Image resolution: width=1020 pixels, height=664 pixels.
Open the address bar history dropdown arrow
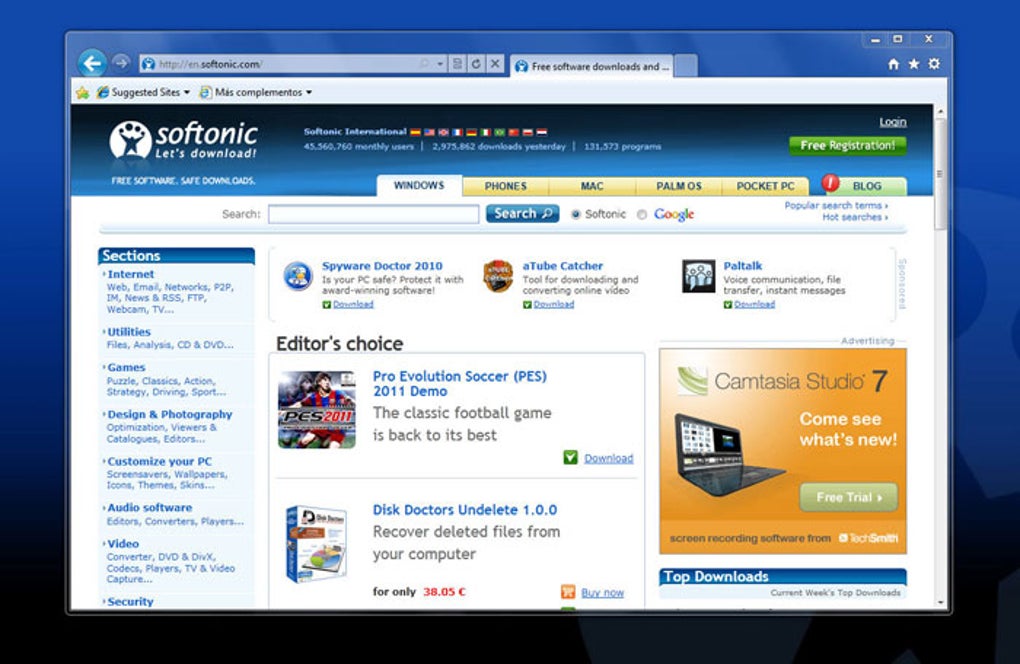[x=440, y=64]
